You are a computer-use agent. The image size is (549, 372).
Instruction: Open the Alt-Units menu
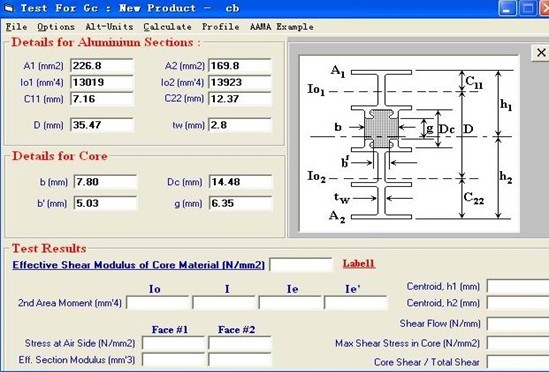point(109,27)
